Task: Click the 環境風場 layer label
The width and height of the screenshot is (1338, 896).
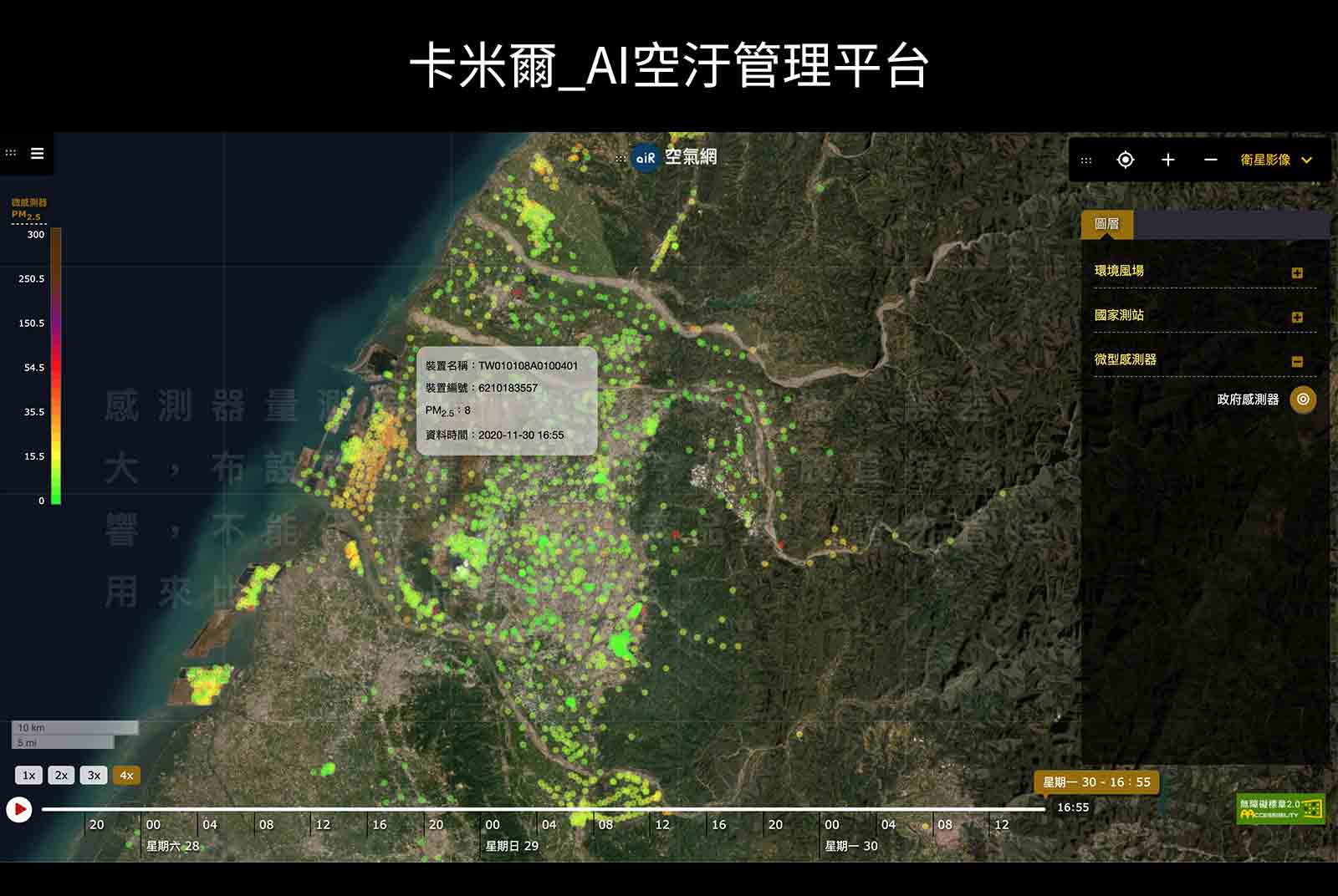Action: (x=1119, y=271)
